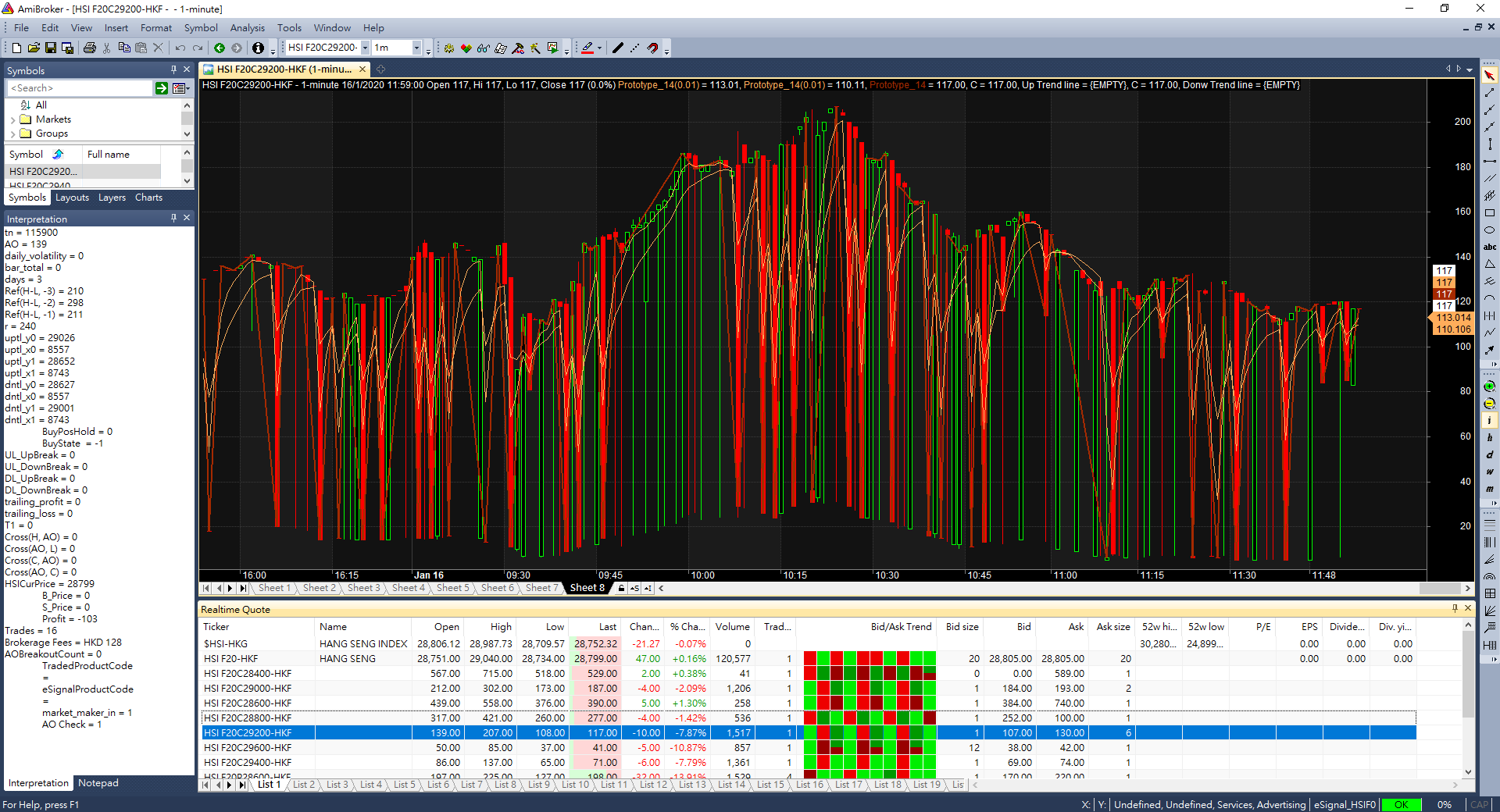Select the Triangle drawing tool
Screen dimensions: 1500x812
point(1489,265)
